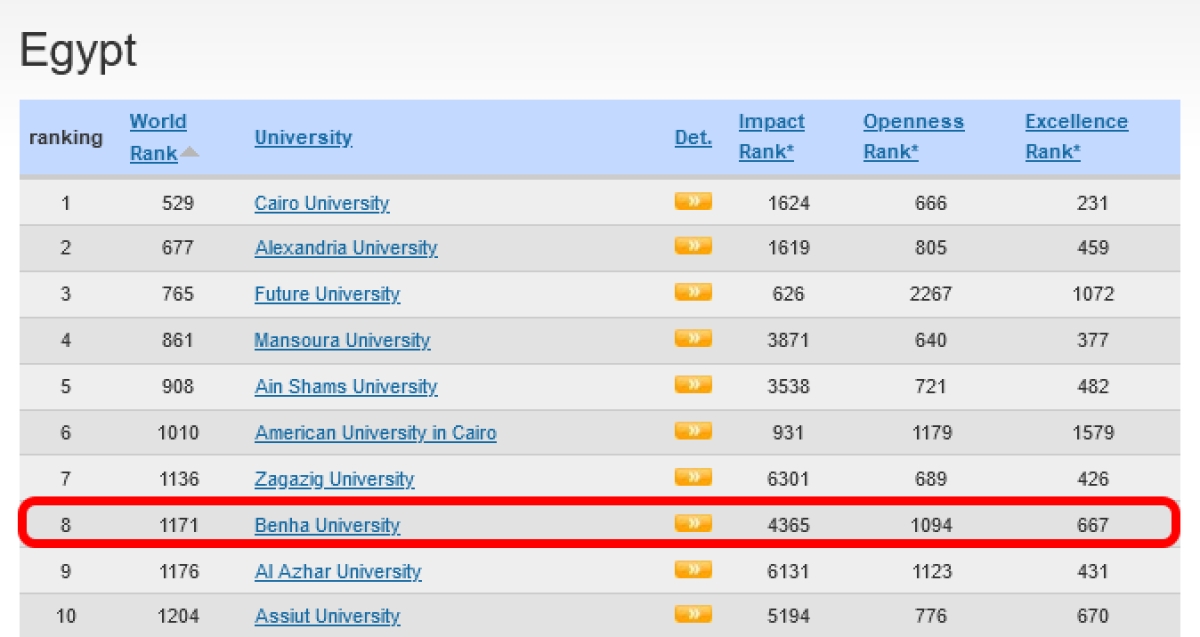Click the World Rank header link
1200x637 pixels.
(157, 137)
